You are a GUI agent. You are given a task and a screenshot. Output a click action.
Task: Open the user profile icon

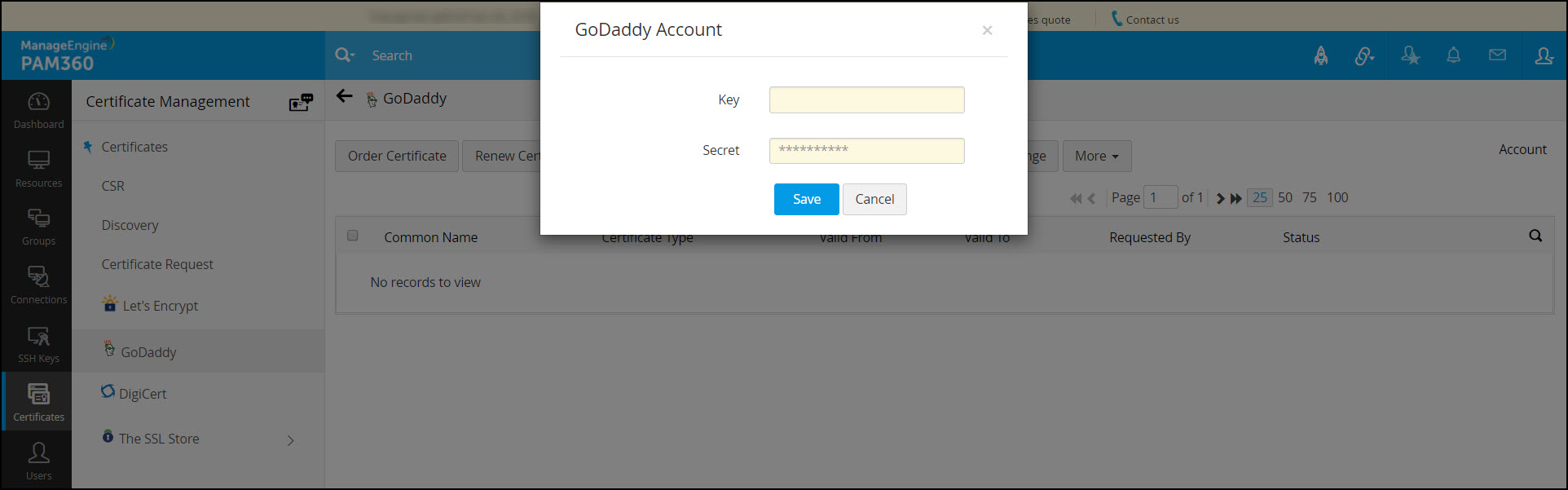click(1544, 55)
